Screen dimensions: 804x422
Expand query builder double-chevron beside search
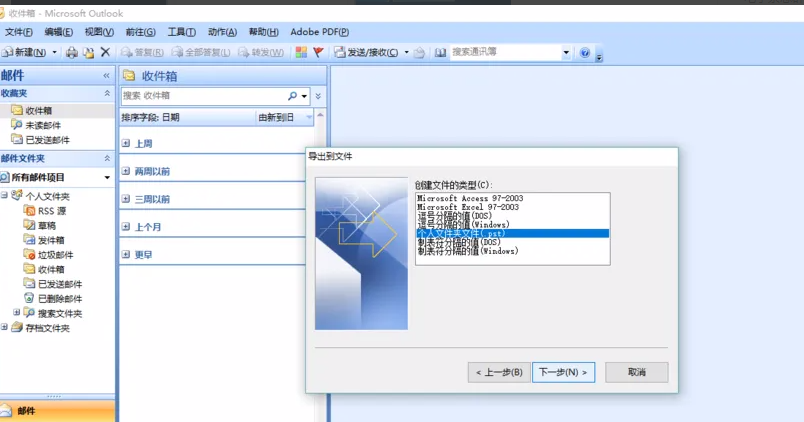318,96
